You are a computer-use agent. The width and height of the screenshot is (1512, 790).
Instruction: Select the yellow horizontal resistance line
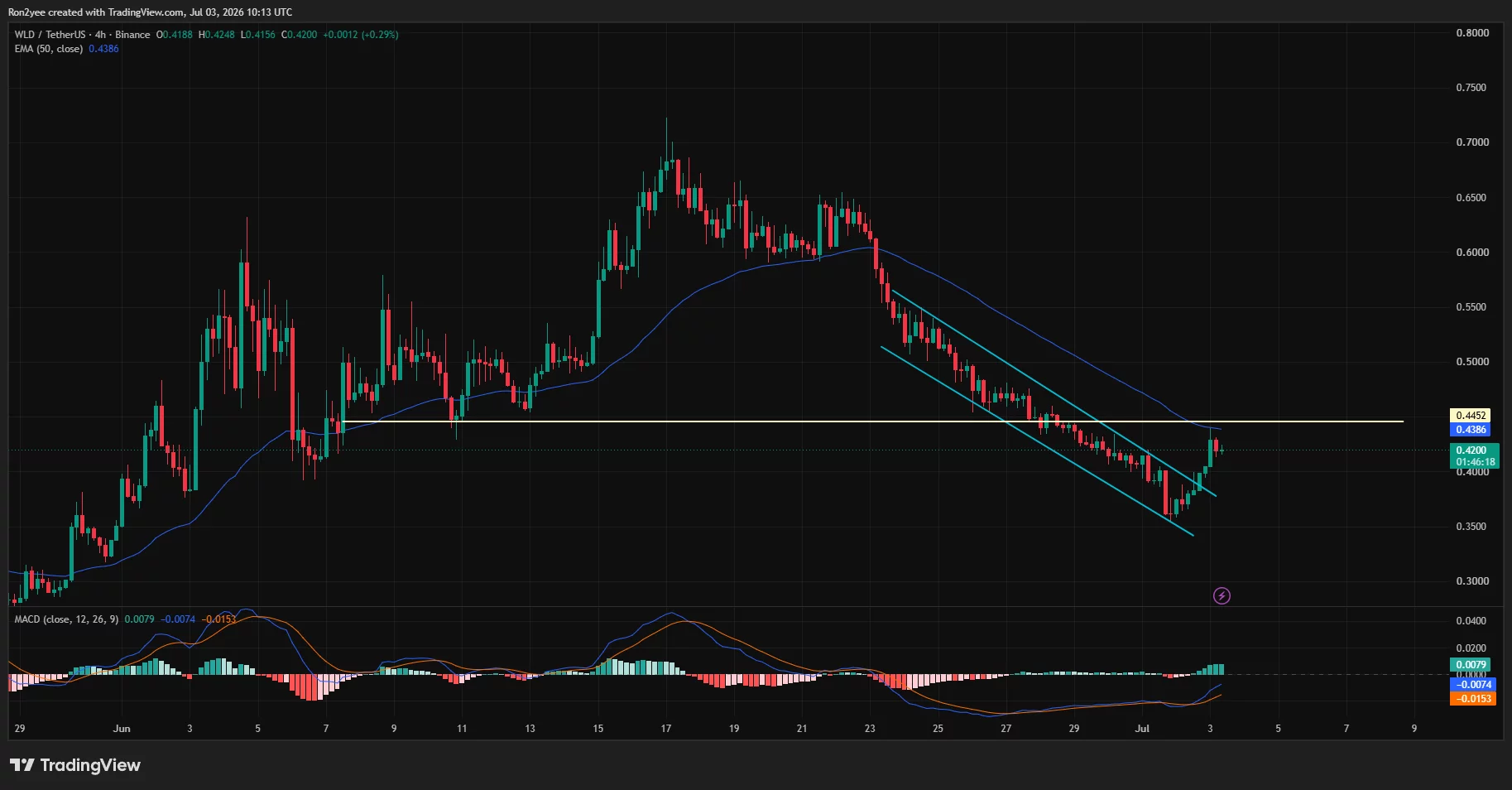[872, 421]
